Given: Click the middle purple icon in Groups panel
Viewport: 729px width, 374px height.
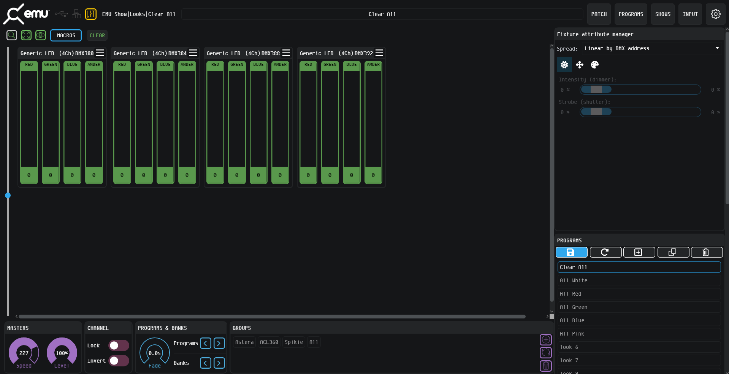Looking at the screenshot, I should point(545,353).
